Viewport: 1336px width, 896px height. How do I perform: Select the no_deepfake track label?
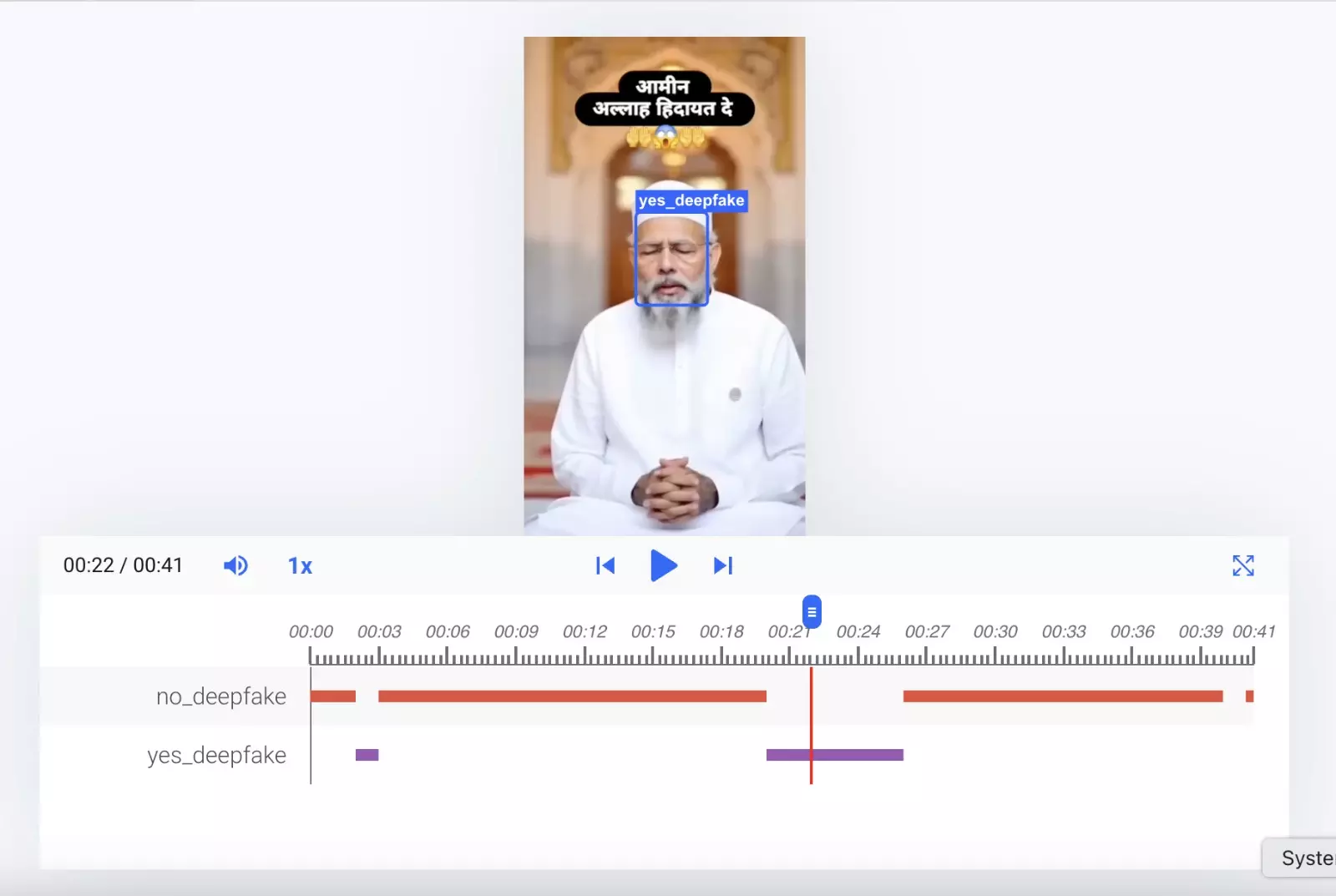click(221, 696)
